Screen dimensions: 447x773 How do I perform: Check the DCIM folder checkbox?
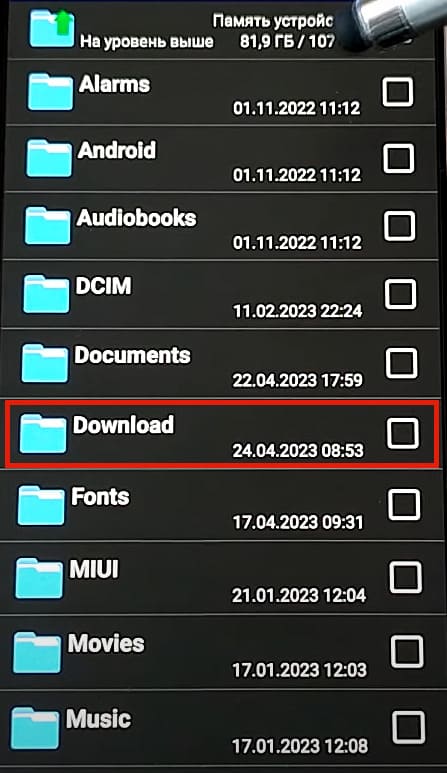pyautogui.click(x=400, y=294)
